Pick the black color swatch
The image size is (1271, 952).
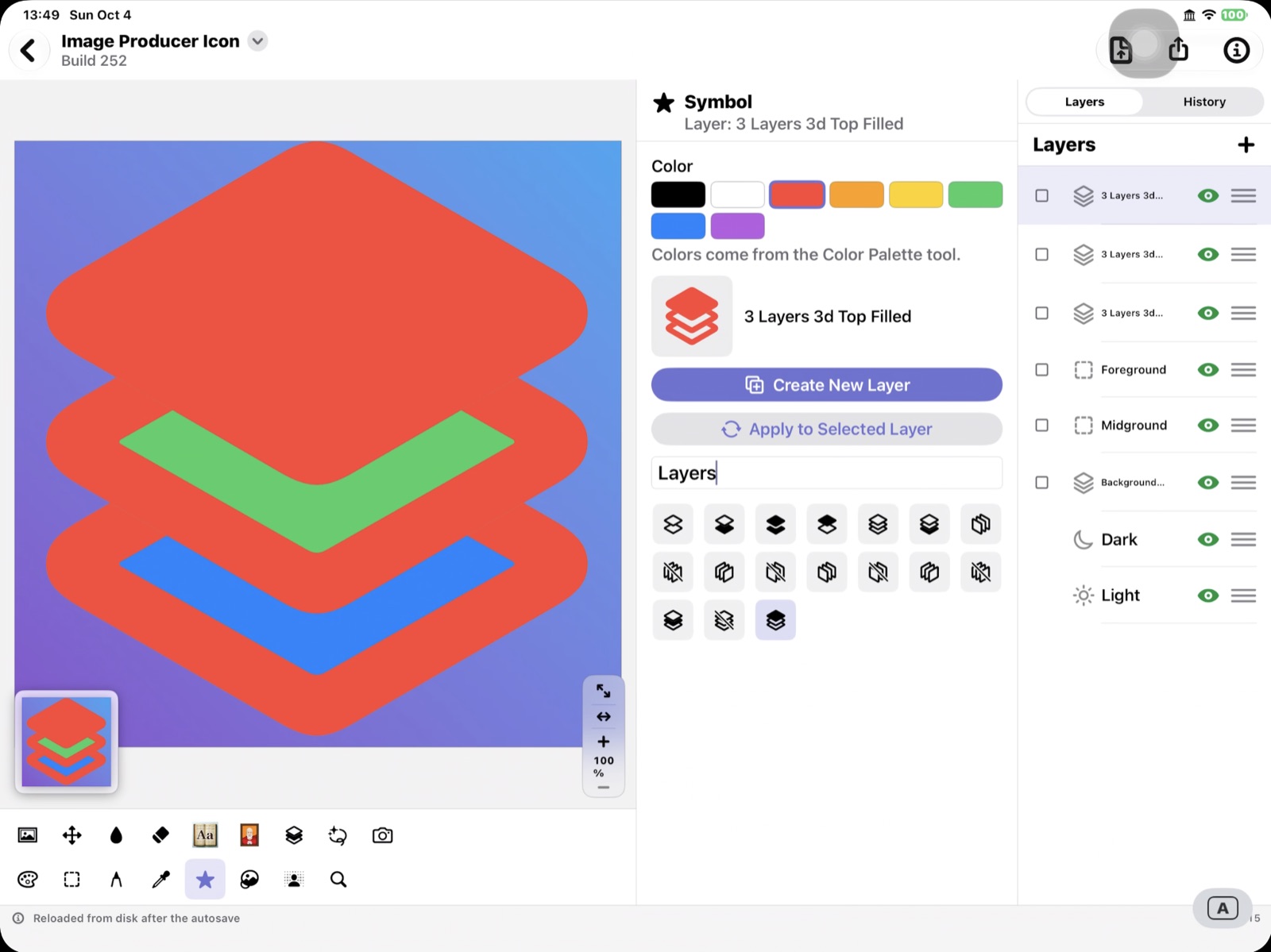tap(678, 195)
